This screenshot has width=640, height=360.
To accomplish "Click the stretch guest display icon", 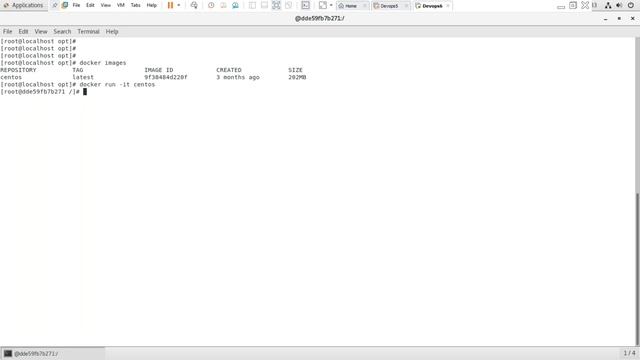I will point(323,5).
